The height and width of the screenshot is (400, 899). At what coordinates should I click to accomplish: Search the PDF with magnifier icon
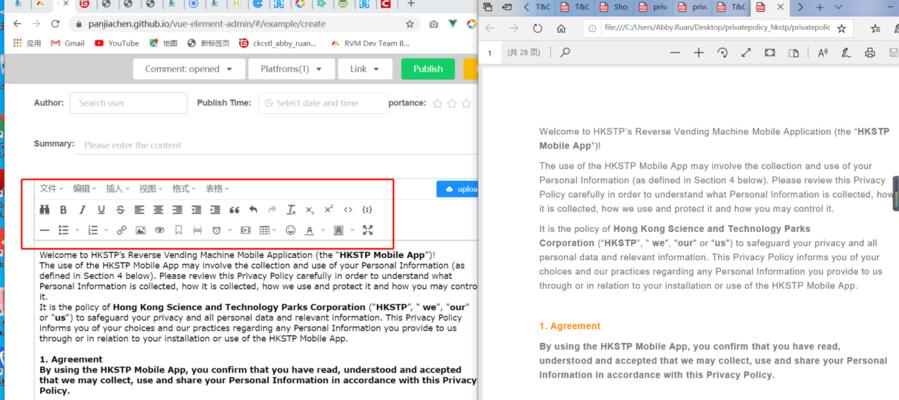tap(565, 53)
